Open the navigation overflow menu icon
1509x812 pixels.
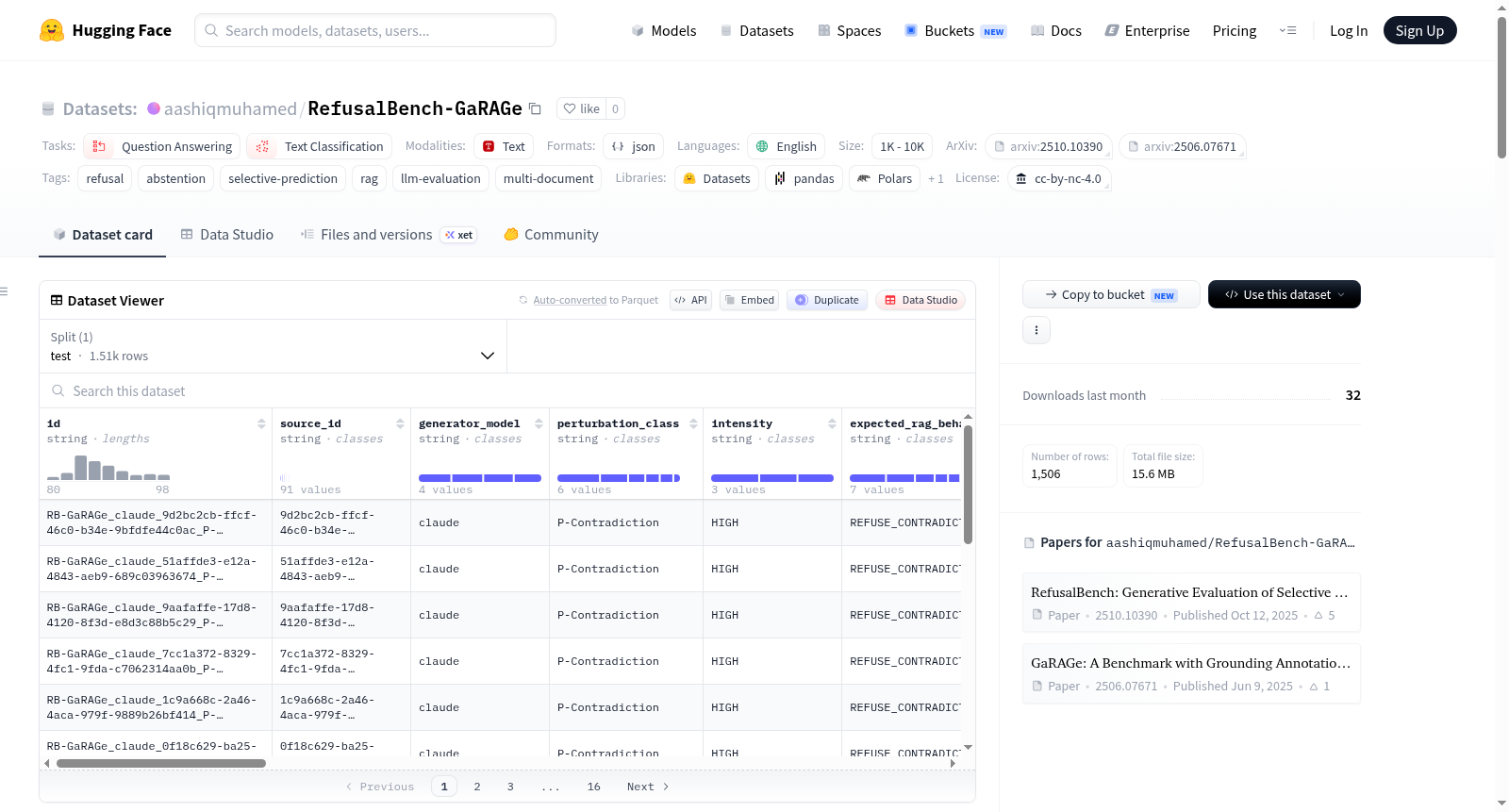click(1287, 30)
